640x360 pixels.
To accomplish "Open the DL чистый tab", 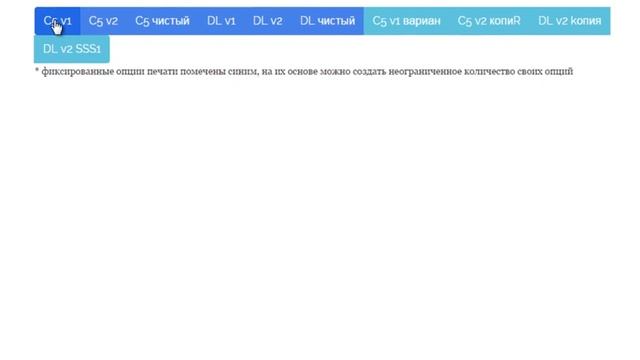I will point(328,21).
